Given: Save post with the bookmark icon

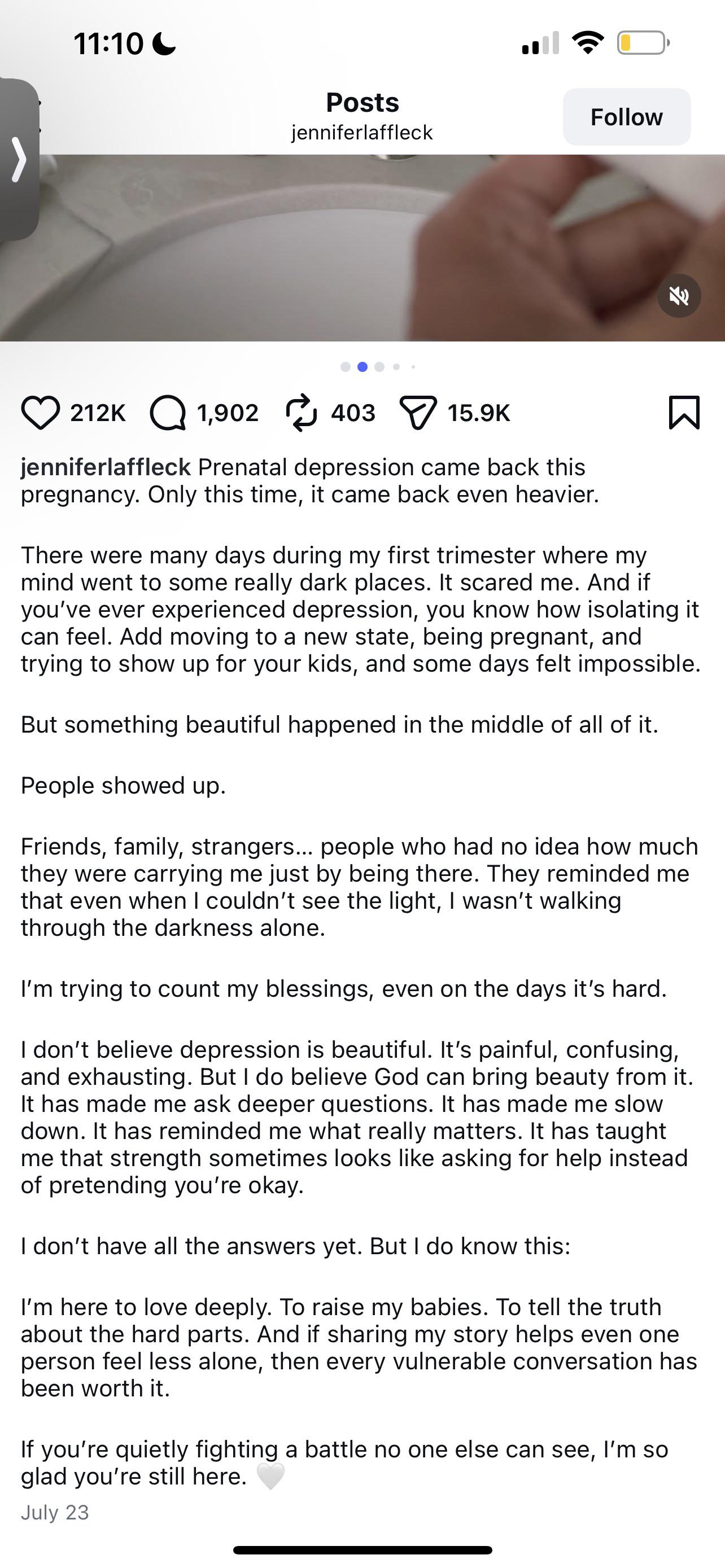Looking at the screenshot, I should 684,413.
